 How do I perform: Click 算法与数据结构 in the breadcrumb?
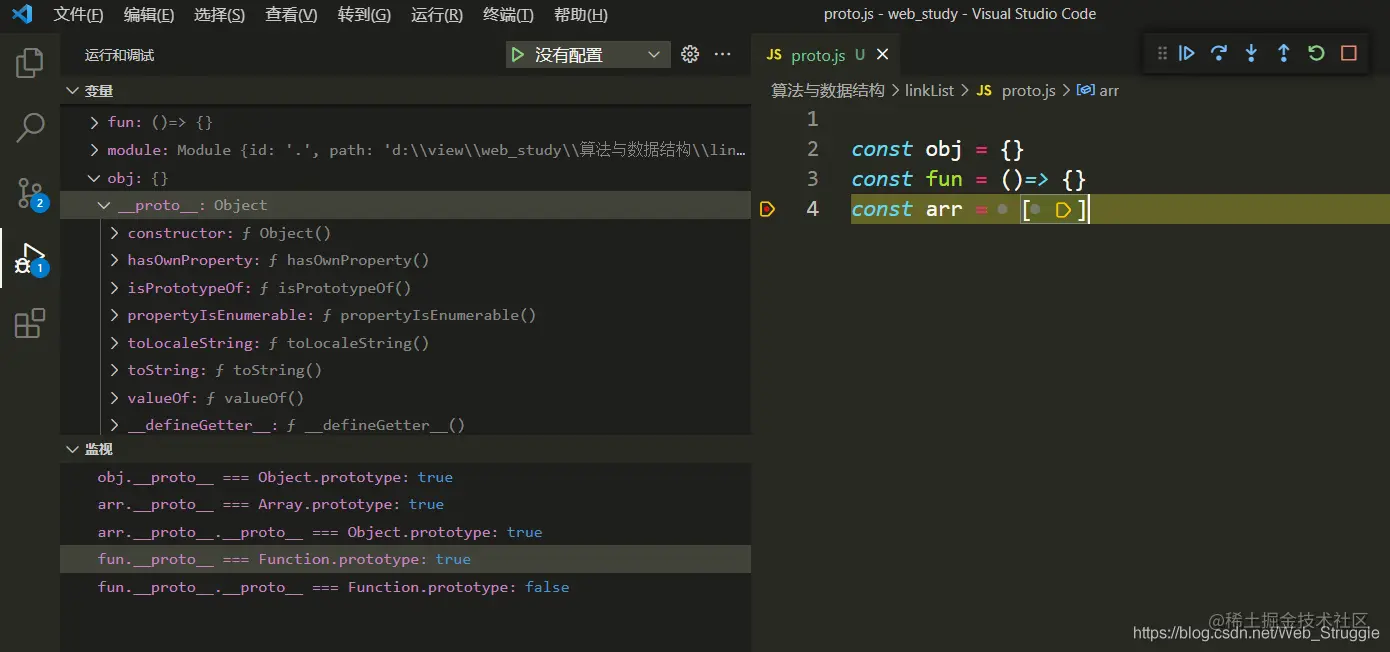(x=828, y=90)
